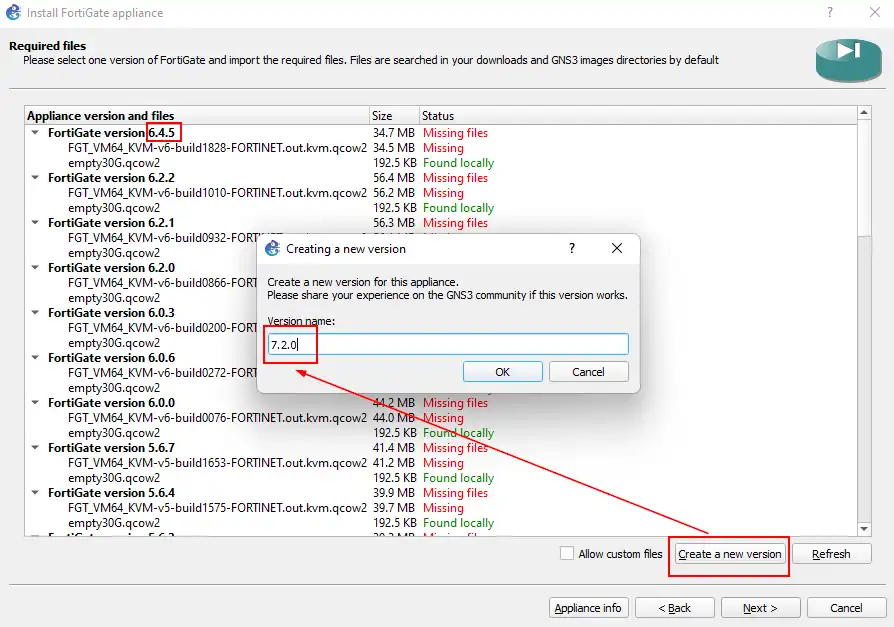Enable Allow custom files checkbox

point(567,553)
